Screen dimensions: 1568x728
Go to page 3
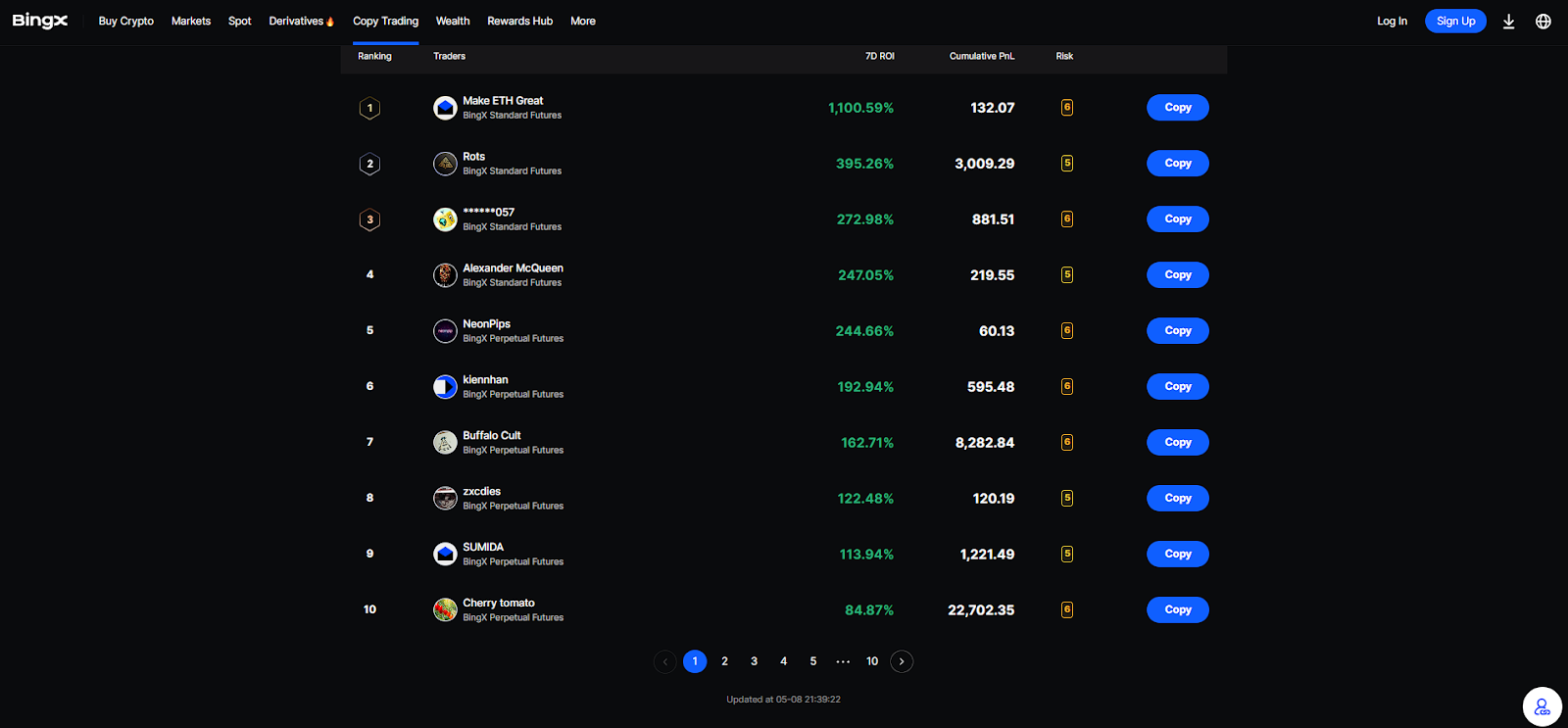pyautogui.click(x=754, y=661)
